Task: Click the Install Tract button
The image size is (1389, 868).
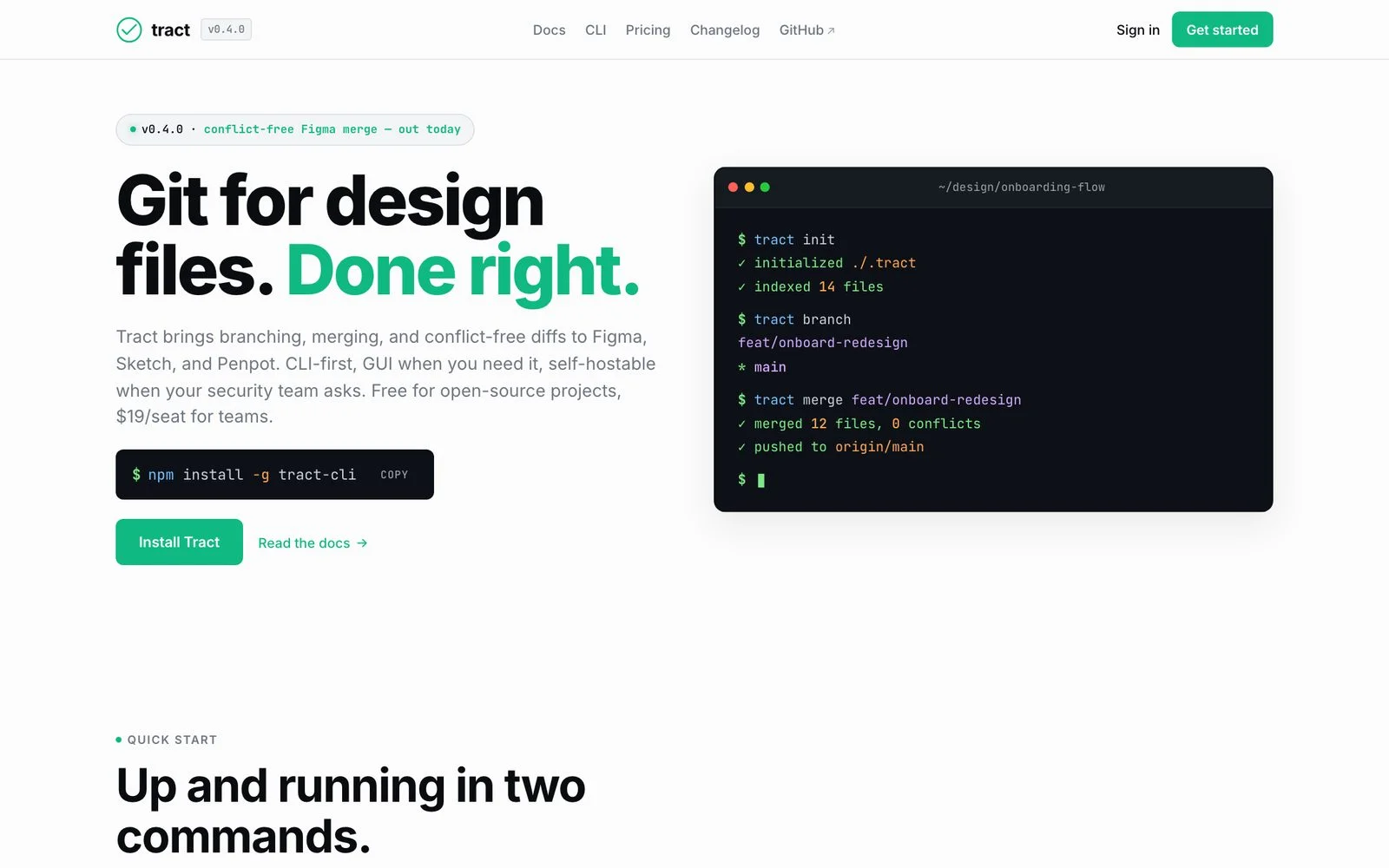Action: click(x=179, y=542)
